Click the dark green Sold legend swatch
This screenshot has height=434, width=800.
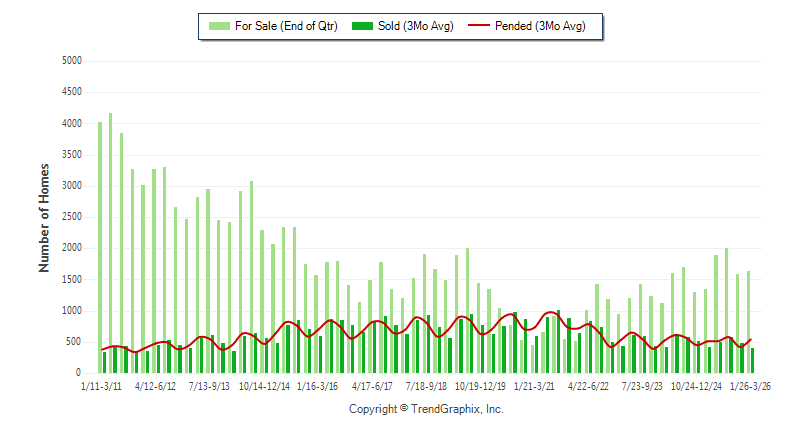pos(364,26)
